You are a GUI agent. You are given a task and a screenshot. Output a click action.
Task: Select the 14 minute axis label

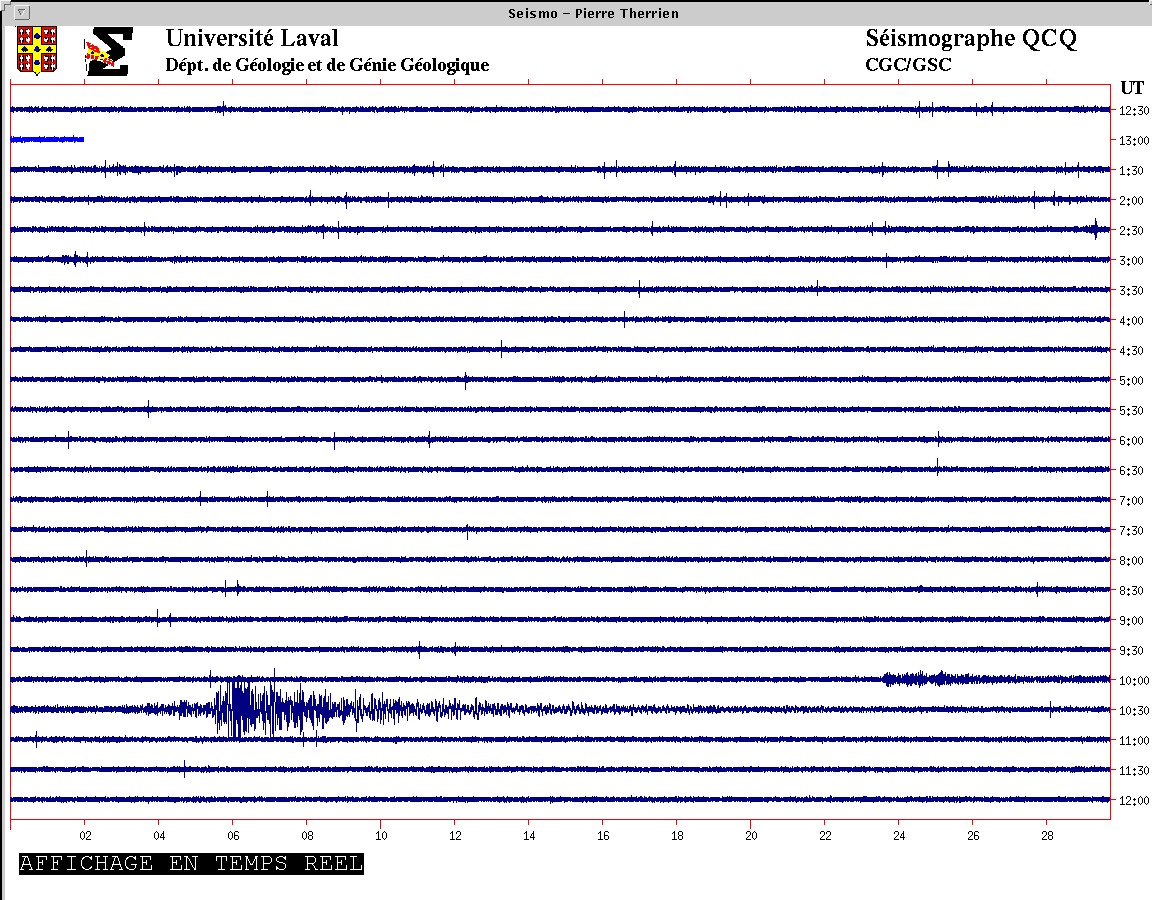[529, 836]
